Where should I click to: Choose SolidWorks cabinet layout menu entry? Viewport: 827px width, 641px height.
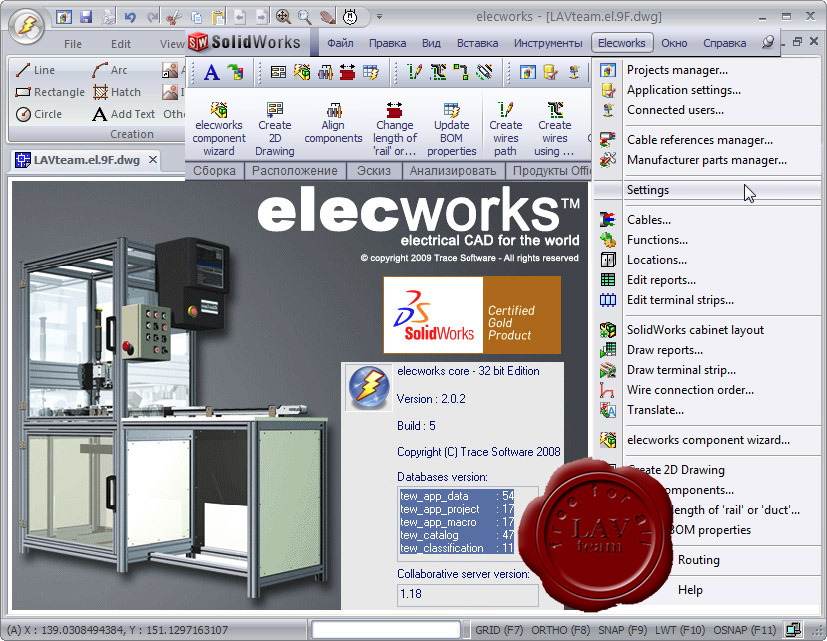[x=707, y=330]
